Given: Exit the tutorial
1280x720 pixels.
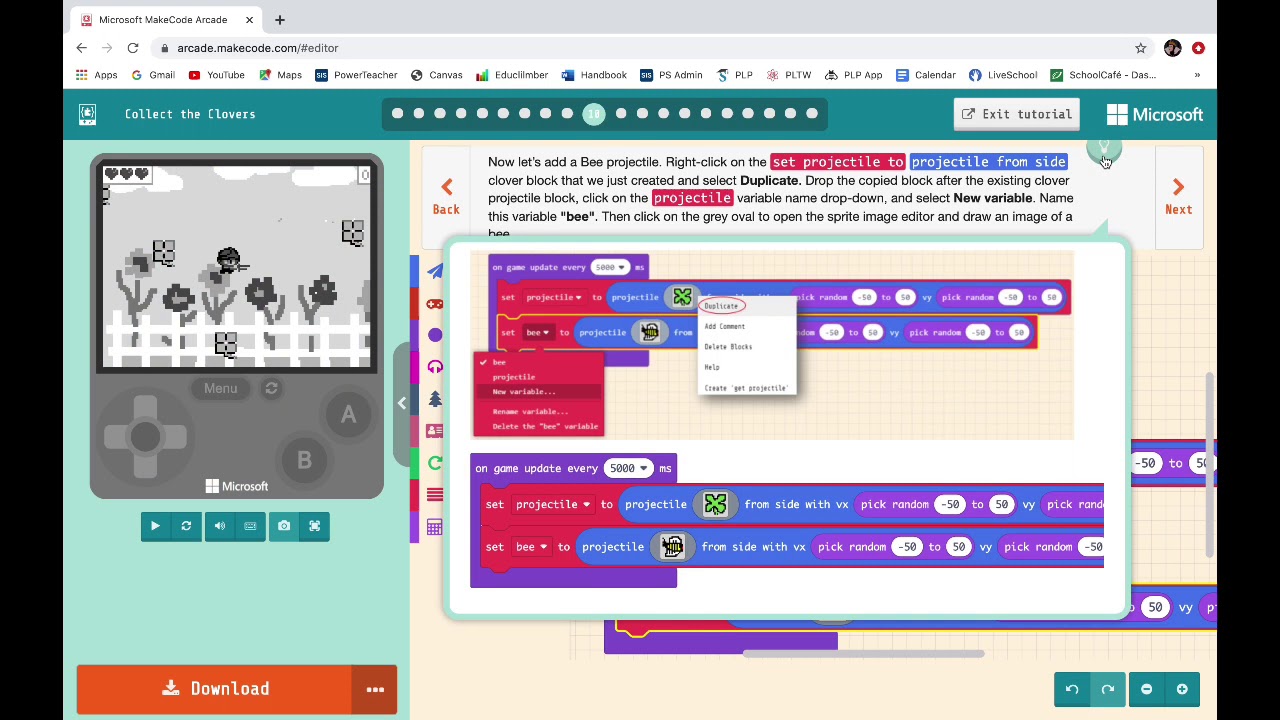Looking at the screenshot, I should tap(1016, 114).
